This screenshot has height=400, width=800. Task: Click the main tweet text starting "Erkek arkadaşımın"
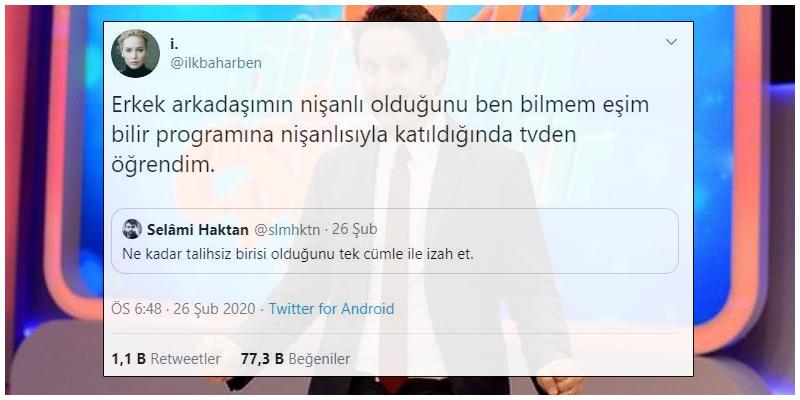[x=380, y=135]
